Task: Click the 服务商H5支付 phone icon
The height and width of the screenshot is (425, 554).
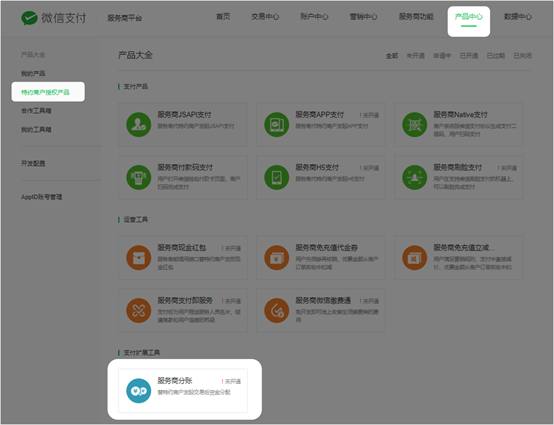Action: tap(277, 177)
